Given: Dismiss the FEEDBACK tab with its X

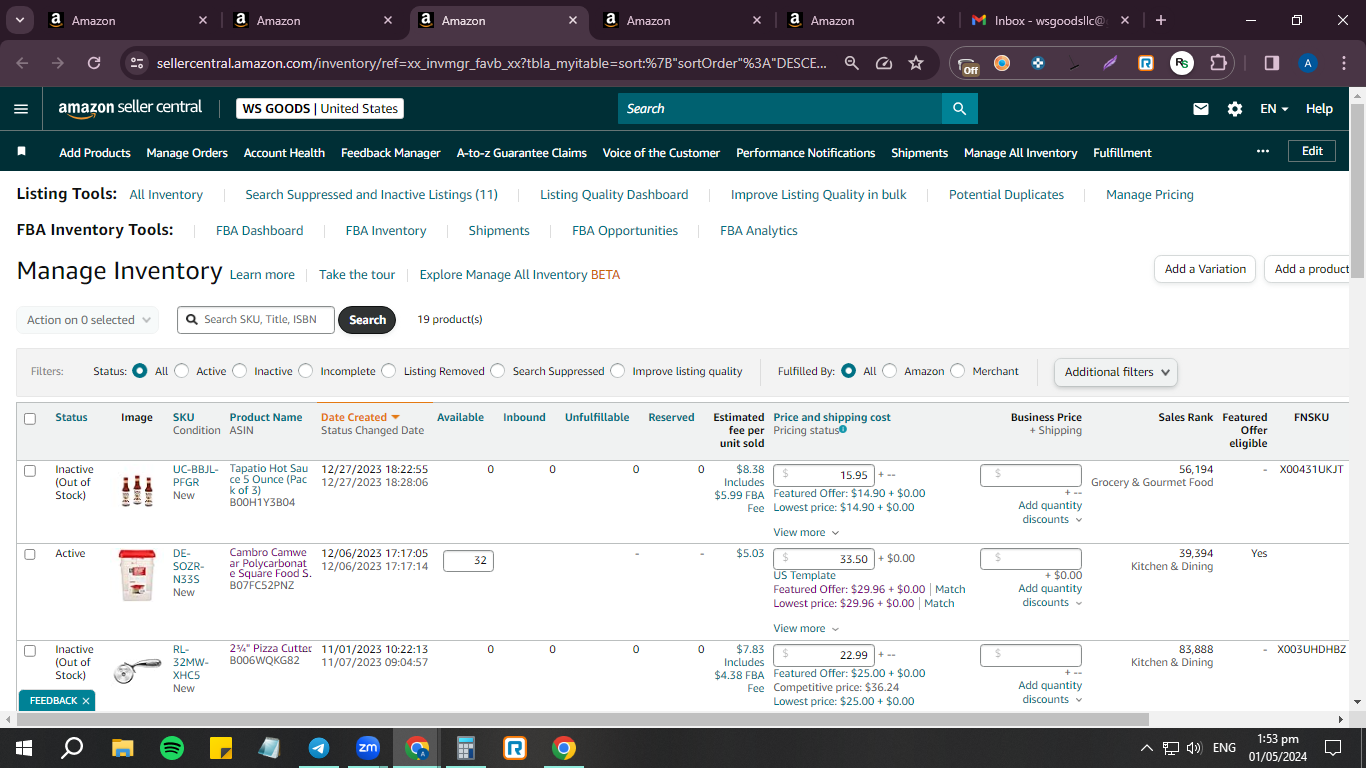Looking at the screenshot, I should tap(86, 701).
